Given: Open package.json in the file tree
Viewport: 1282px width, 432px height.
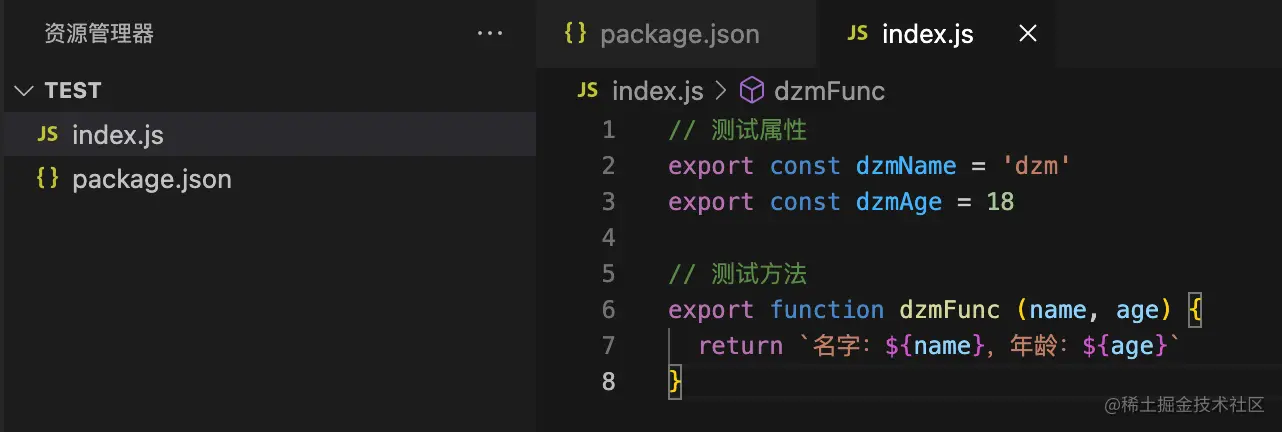Looking at the screenshot, I should click(x=152, y=179).
